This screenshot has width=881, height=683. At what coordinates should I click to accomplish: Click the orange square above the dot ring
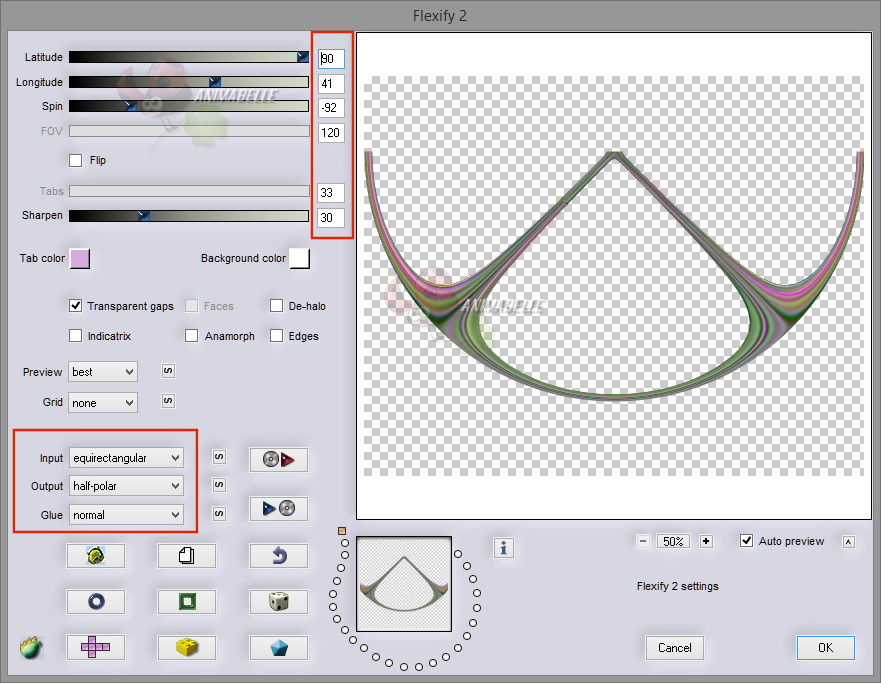click(342, 531)
